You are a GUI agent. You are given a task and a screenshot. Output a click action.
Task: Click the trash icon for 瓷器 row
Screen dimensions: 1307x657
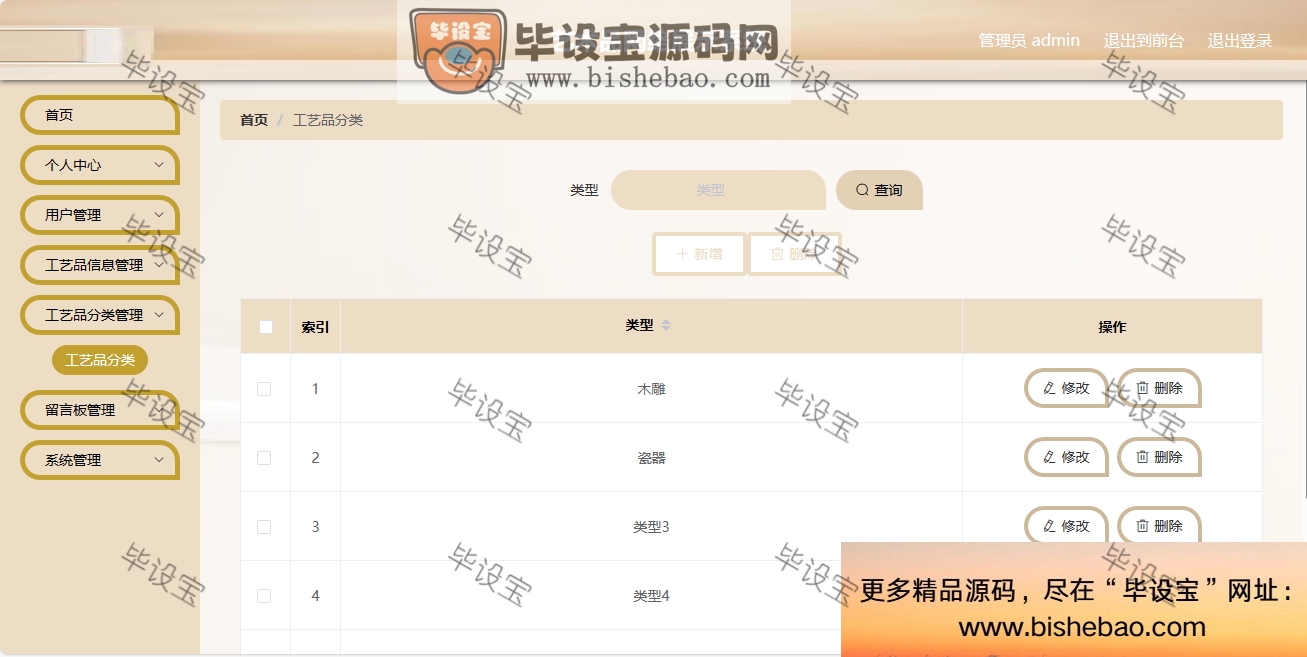tap(1142, 457)
